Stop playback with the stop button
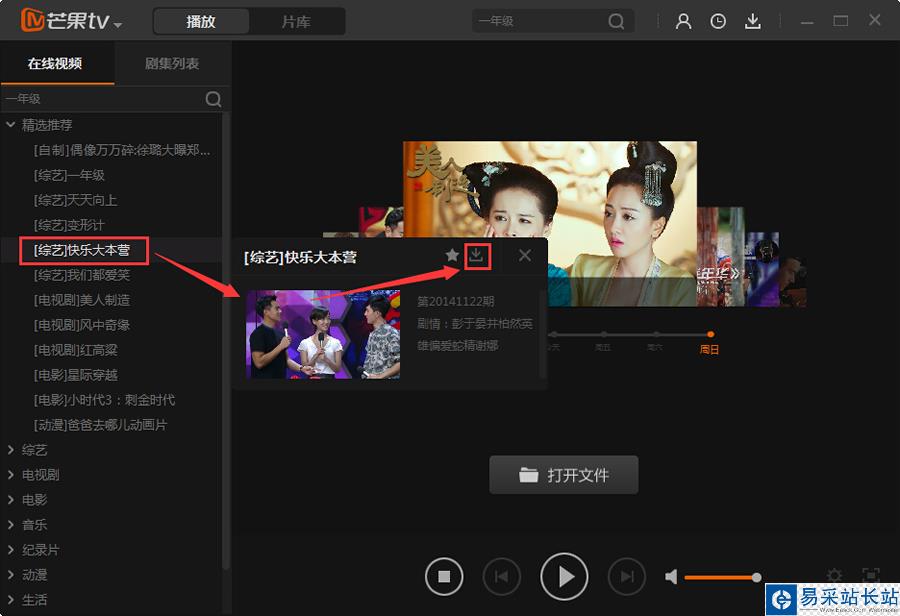Image resolution: width=900 pixels, height=616 pixels. 444,576
